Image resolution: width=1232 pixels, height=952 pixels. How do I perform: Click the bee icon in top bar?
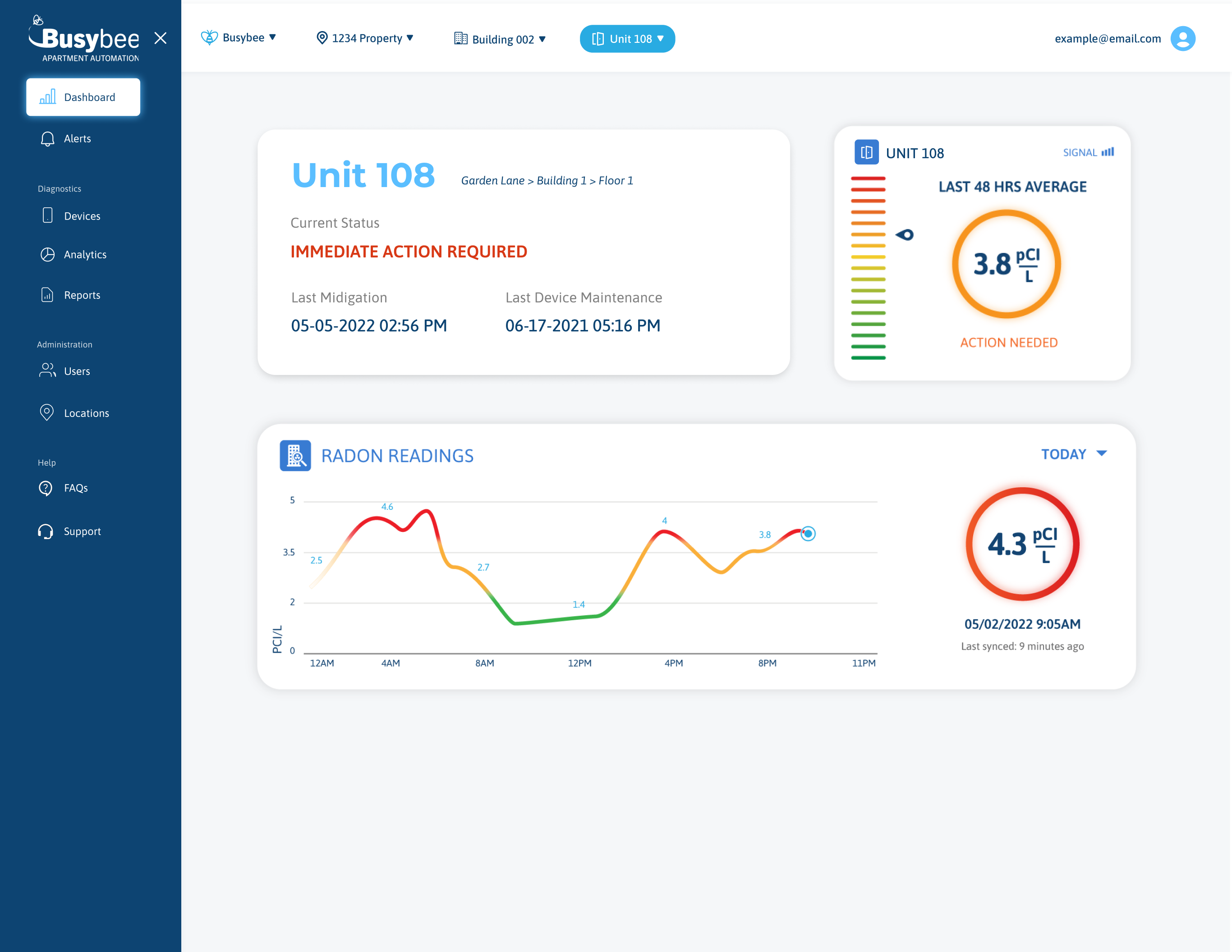click(x=209, y=38)
